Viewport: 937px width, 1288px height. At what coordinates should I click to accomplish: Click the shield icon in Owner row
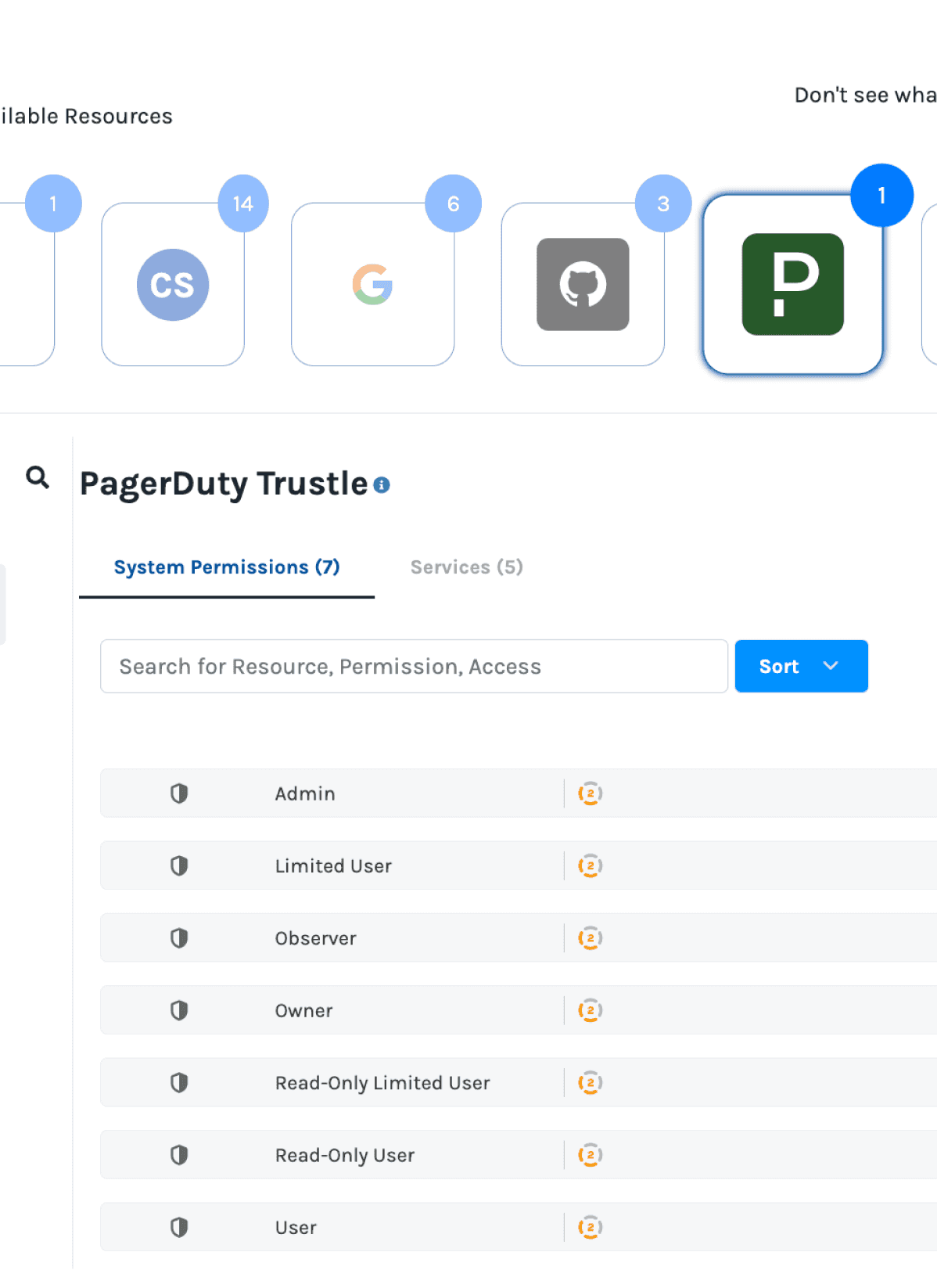[179, 1010]
